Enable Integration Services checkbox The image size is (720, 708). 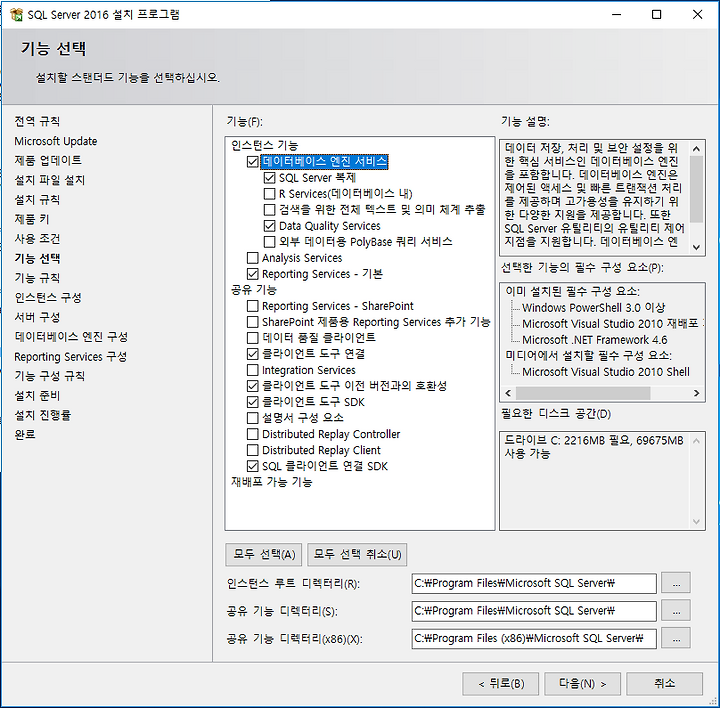(x=253, y=370)
